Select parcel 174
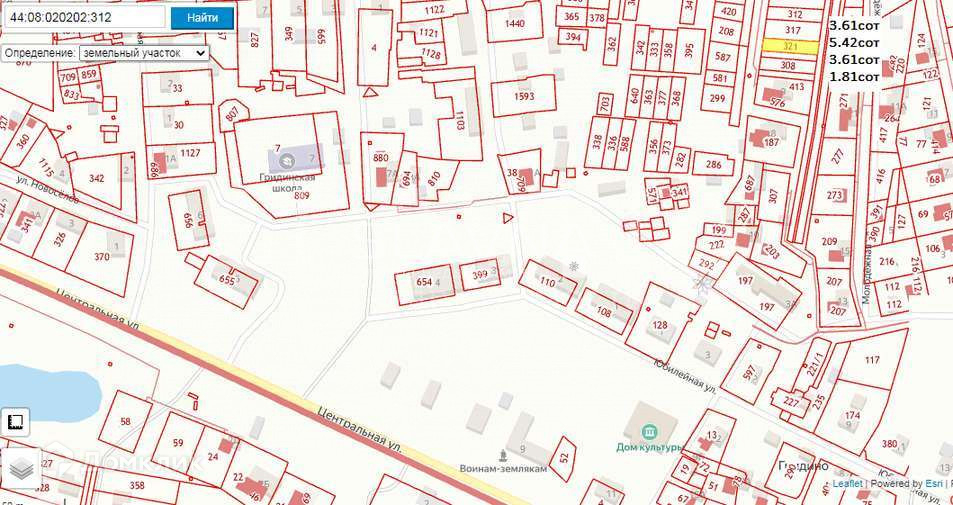Image resolution: width=953 pixels, height=505 pixels. pyautogui.click(x=852, y=416)
